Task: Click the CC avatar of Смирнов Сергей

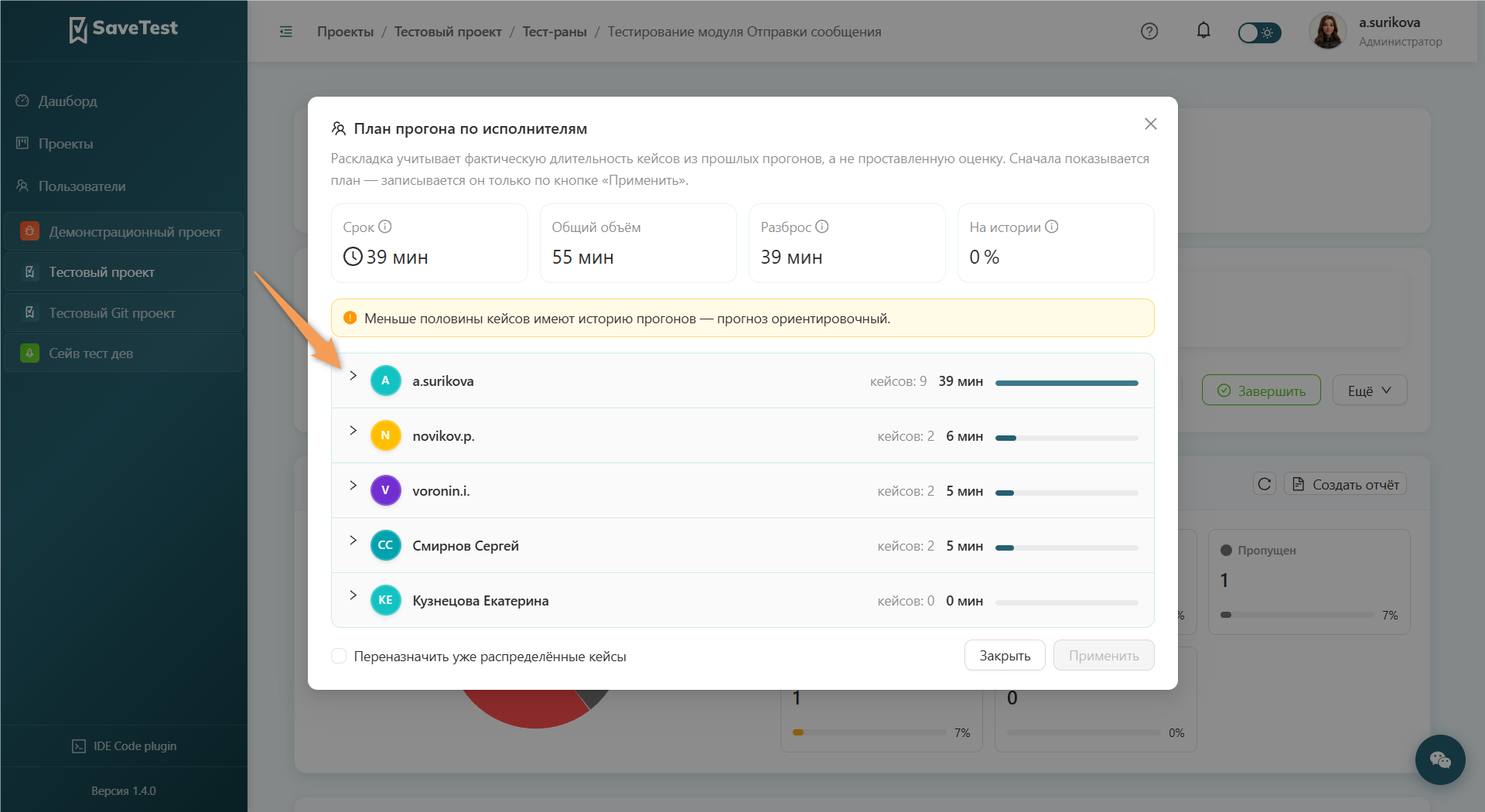Action: [x=385, y=545]
